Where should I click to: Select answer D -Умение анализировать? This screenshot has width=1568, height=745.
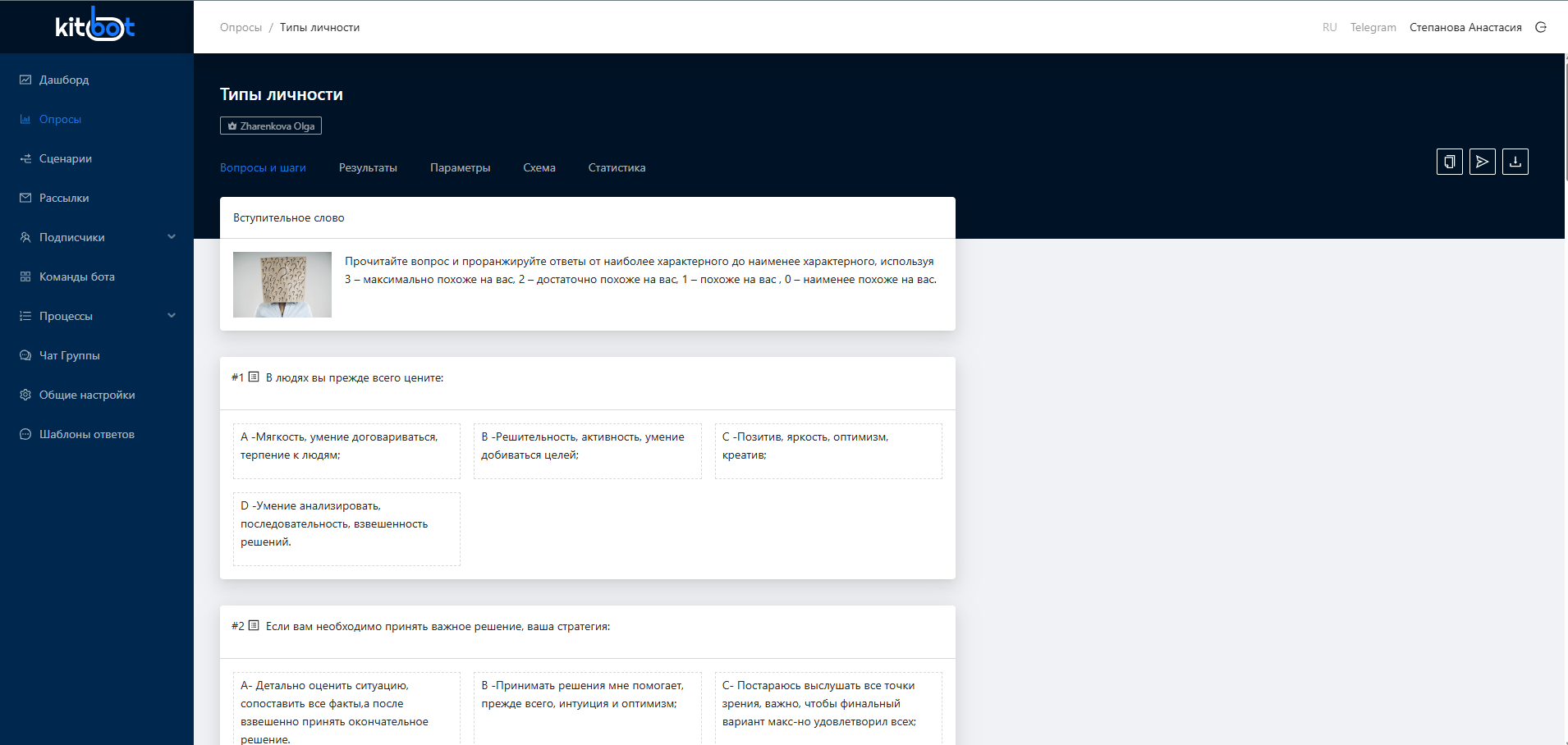[346, 529]
